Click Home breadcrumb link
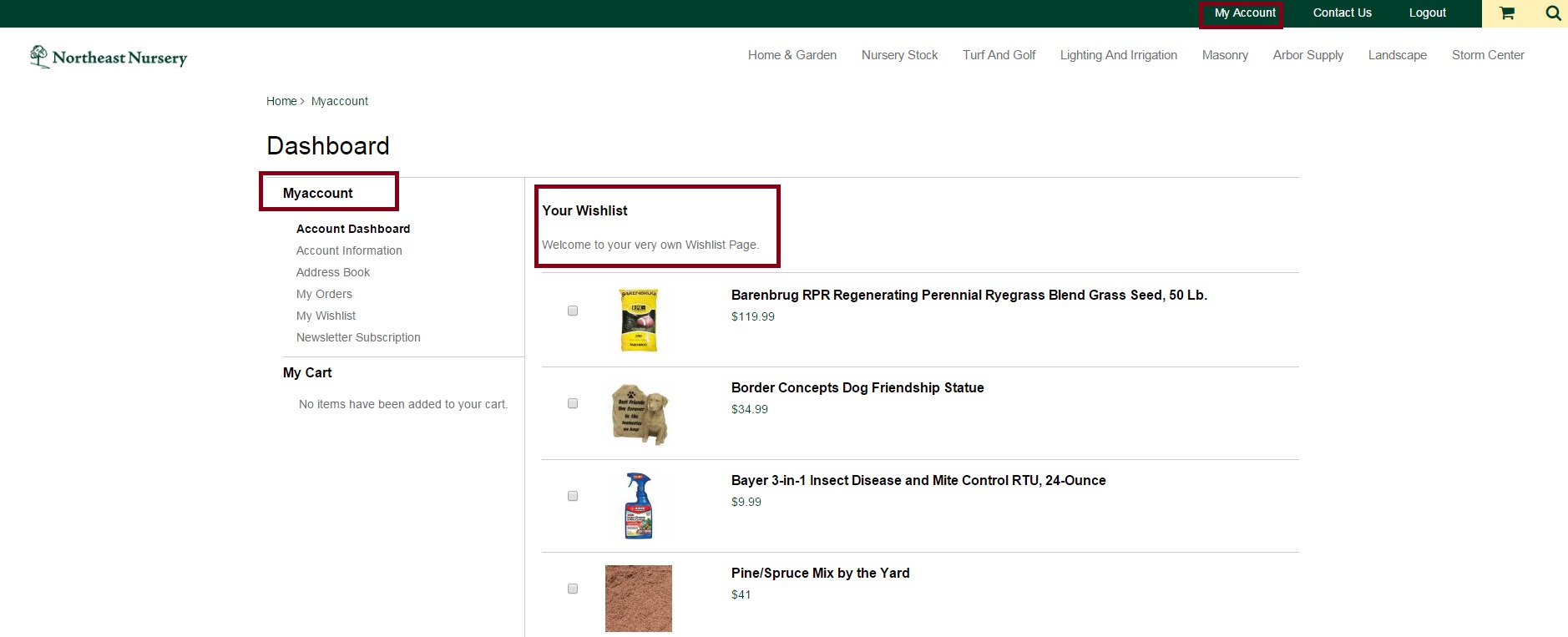1568x637 pixels. (x=281, y=101)
